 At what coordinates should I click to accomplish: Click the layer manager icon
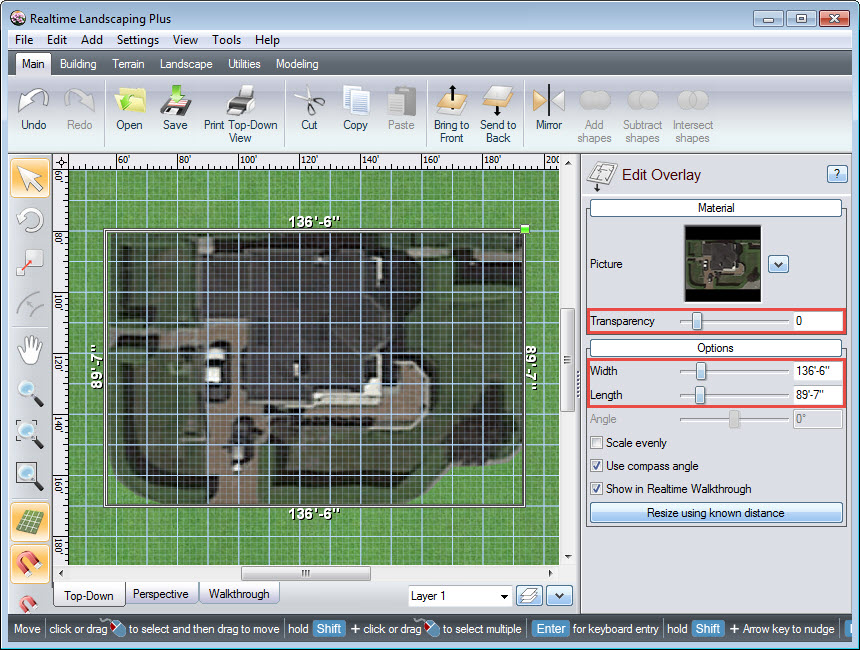(529, 596)
